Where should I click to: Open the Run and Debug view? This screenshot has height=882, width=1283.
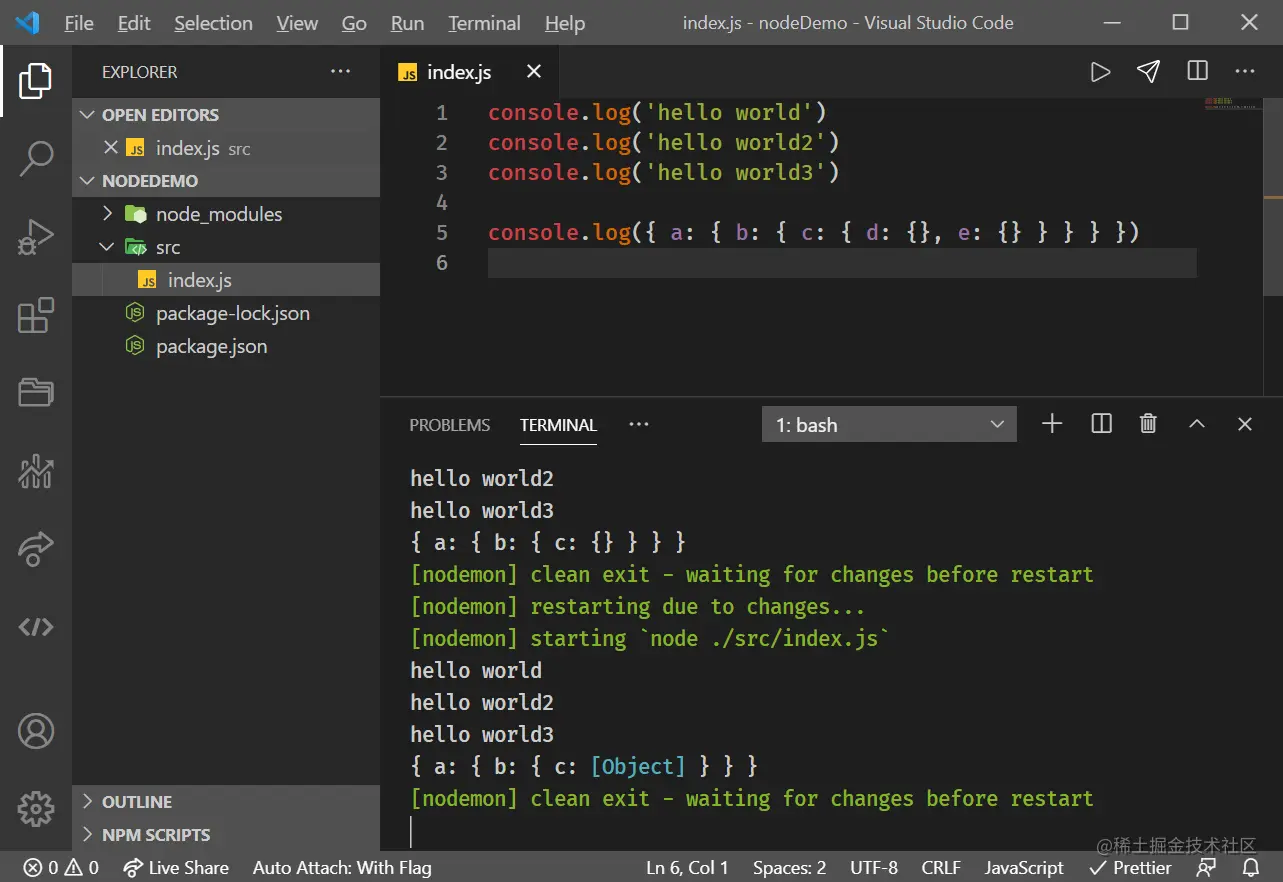(35, 238)
